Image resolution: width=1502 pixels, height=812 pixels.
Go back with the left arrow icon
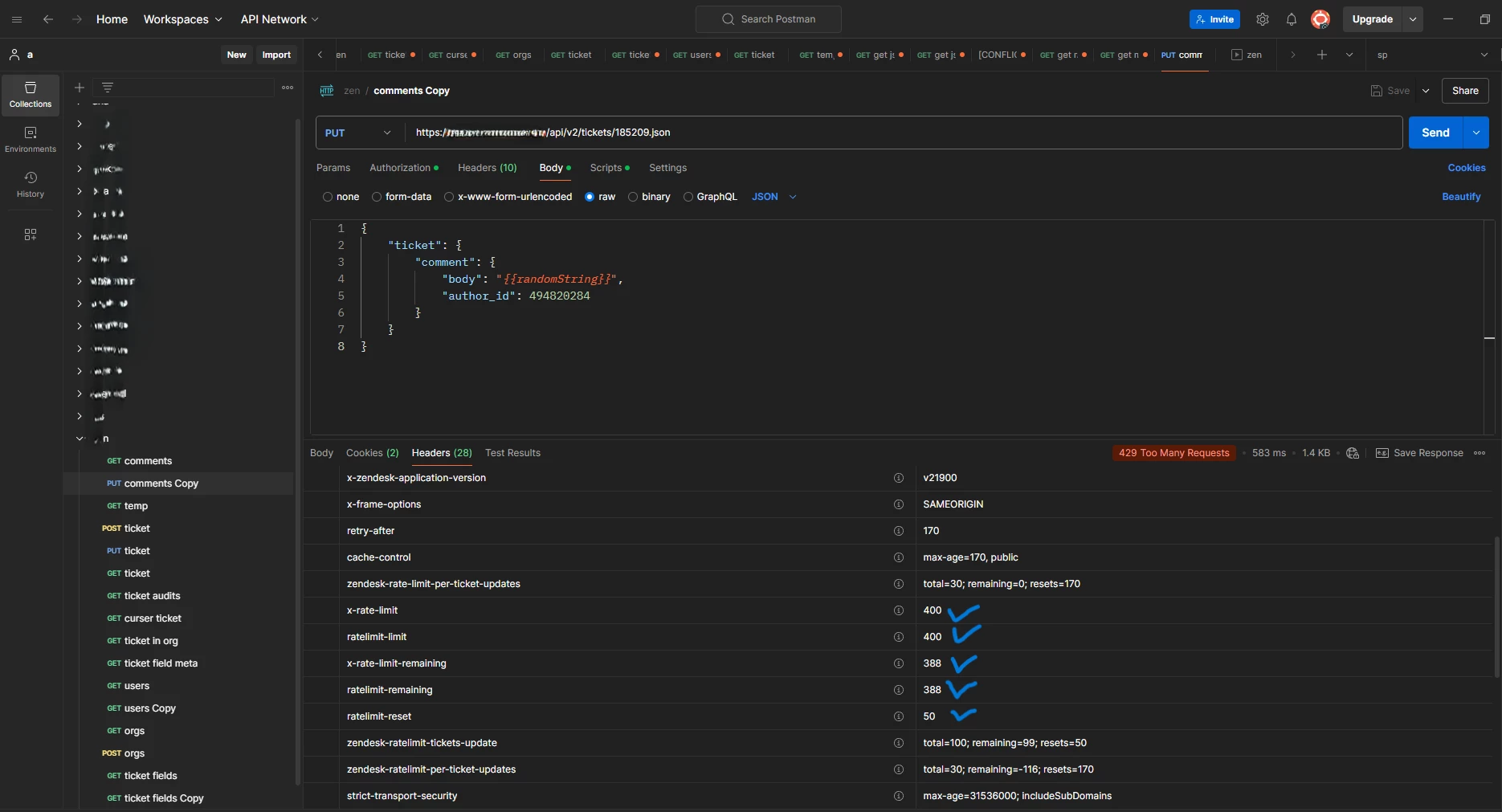coord(48,19)
